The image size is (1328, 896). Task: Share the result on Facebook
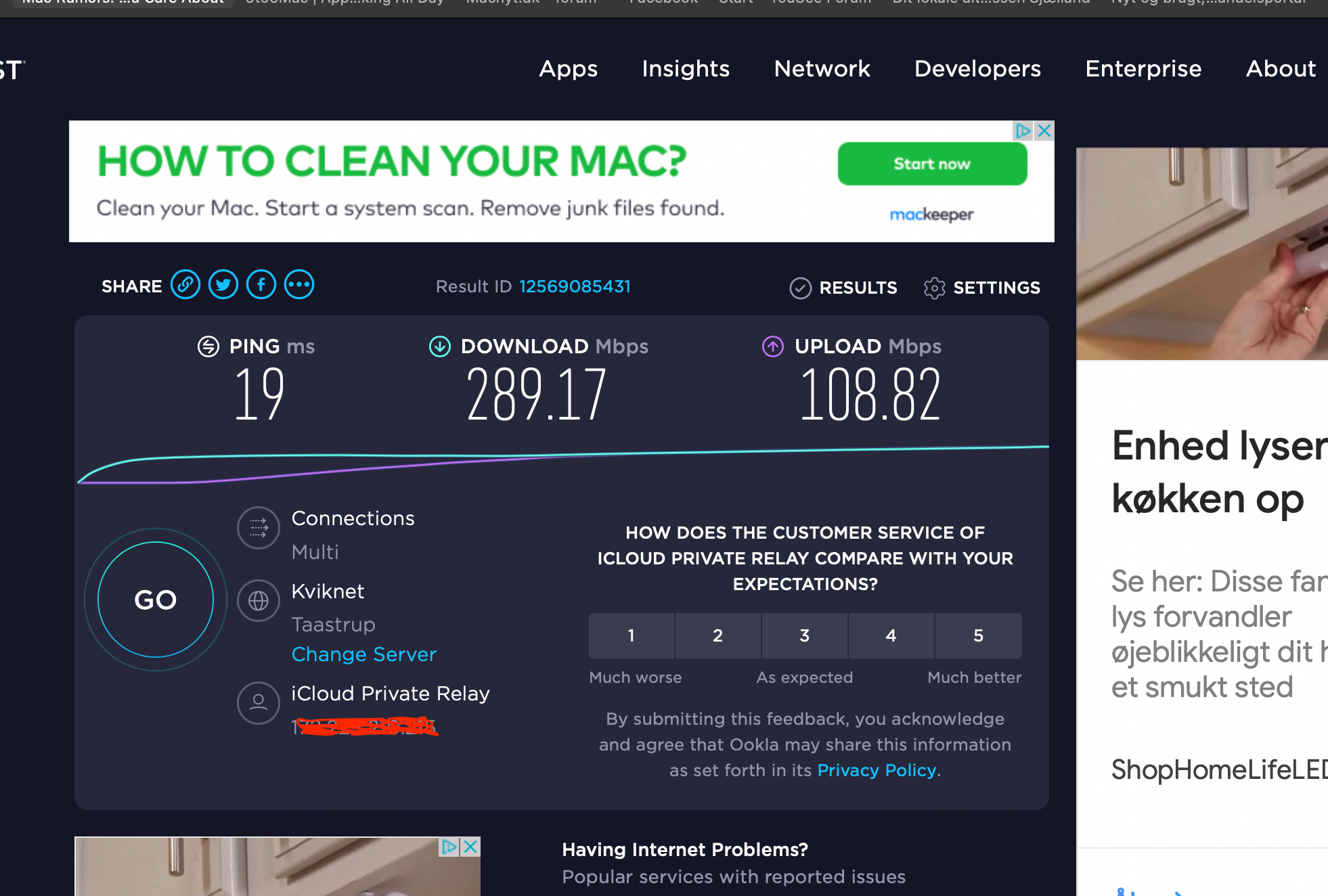point(261,285)
